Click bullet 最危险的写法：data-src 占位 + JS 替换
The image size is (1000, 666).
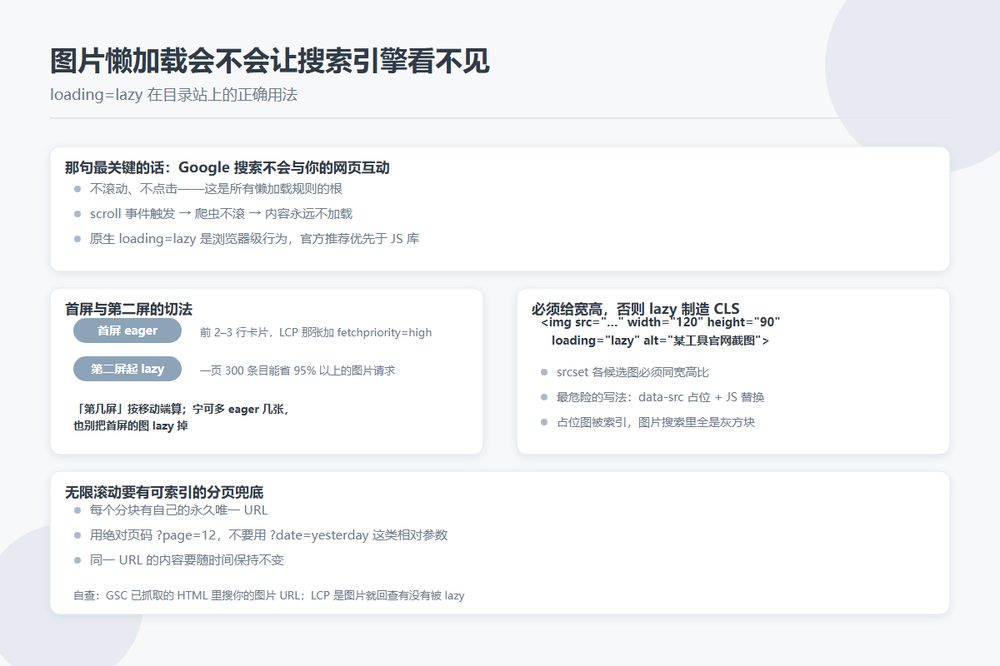pyautogui.click(x=660, y=397)
